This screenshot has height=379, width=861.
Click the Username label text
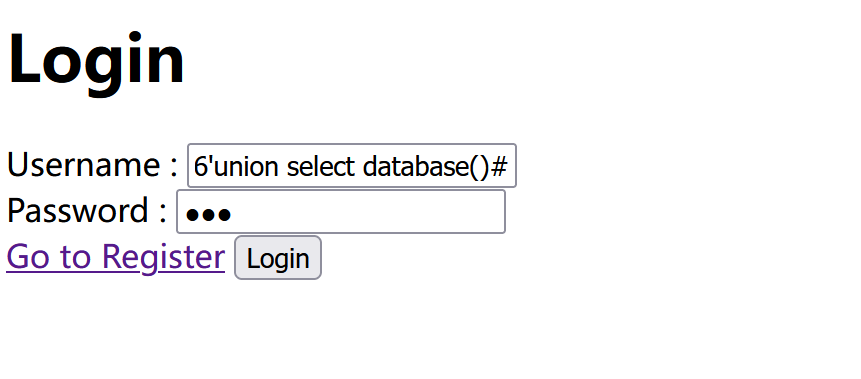click(83, 164)
